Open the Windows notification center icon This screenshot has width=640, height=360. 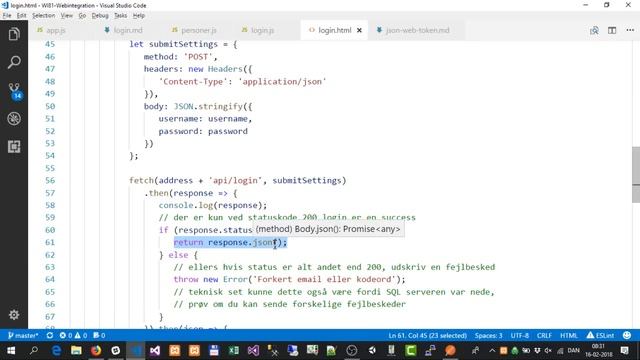(x=624, y=351)
